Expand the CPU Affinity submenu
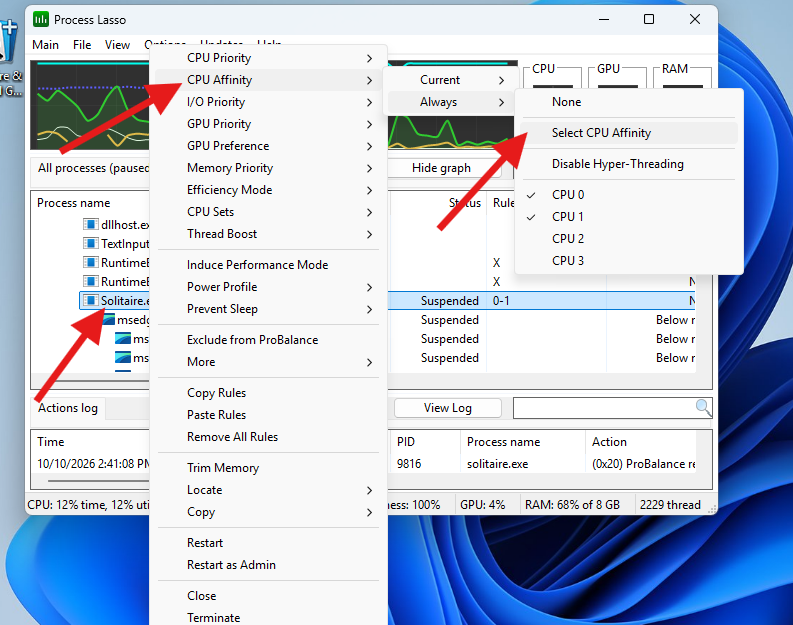 [269, 80]
